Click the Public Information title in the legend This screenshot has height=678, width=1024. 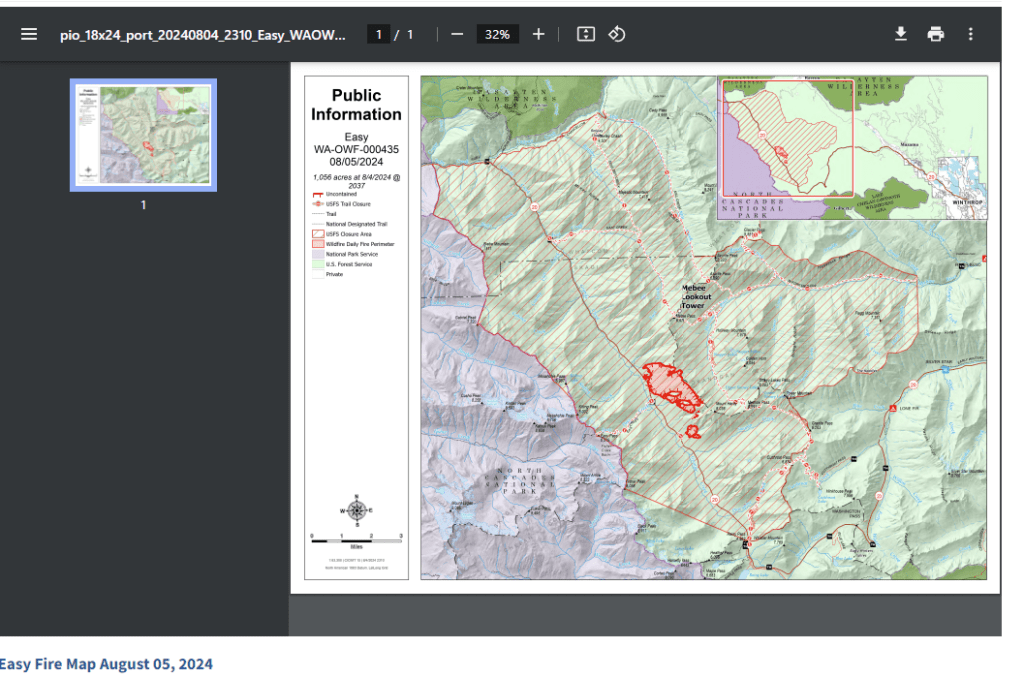coord(356,105)
